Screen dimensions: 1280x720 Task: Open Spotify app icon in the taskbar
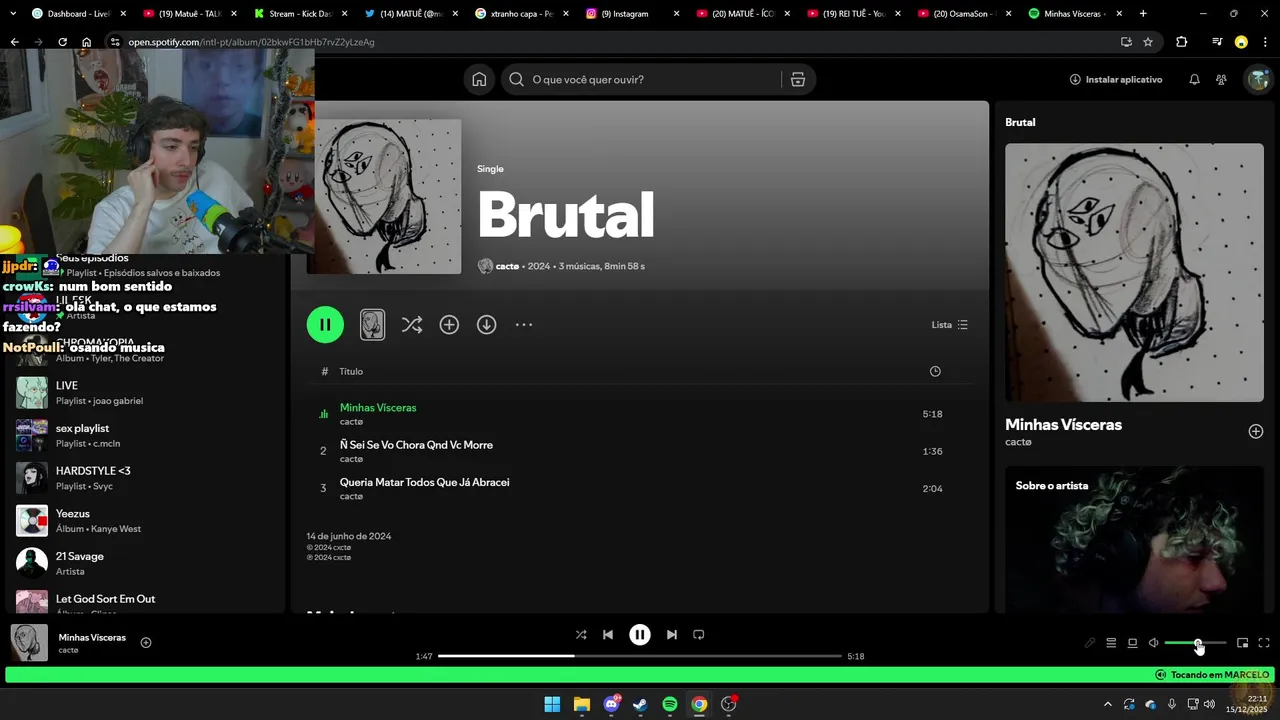click(670, 704)
